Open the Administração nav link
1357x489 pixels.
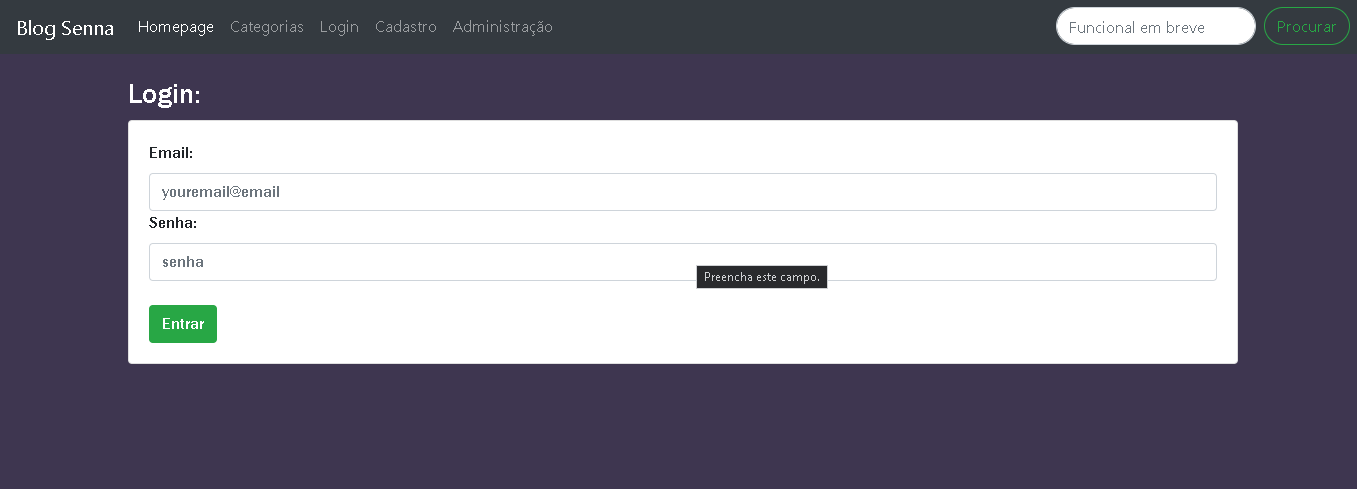pos(503,27)
